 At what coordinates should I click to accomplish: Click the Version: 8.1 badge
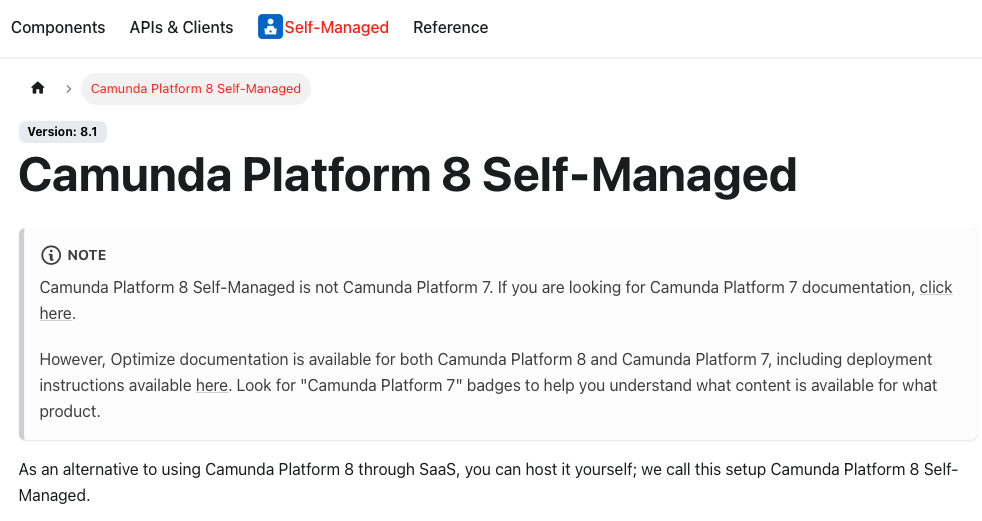tap(62, 132)
